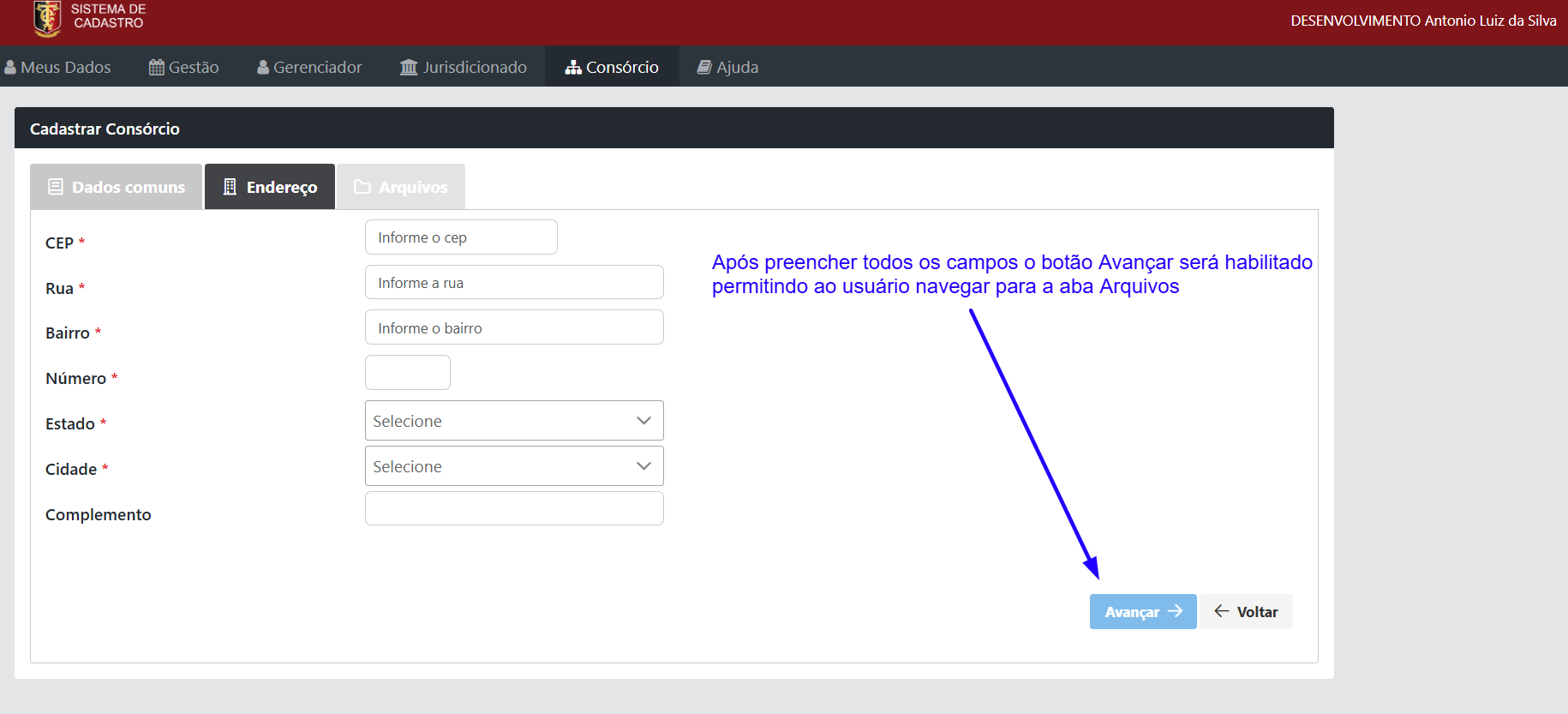Screen dimensions: 1568x714
Task: Click the left arrow icon on Voltar
Action: click(x=1222, y=611)
